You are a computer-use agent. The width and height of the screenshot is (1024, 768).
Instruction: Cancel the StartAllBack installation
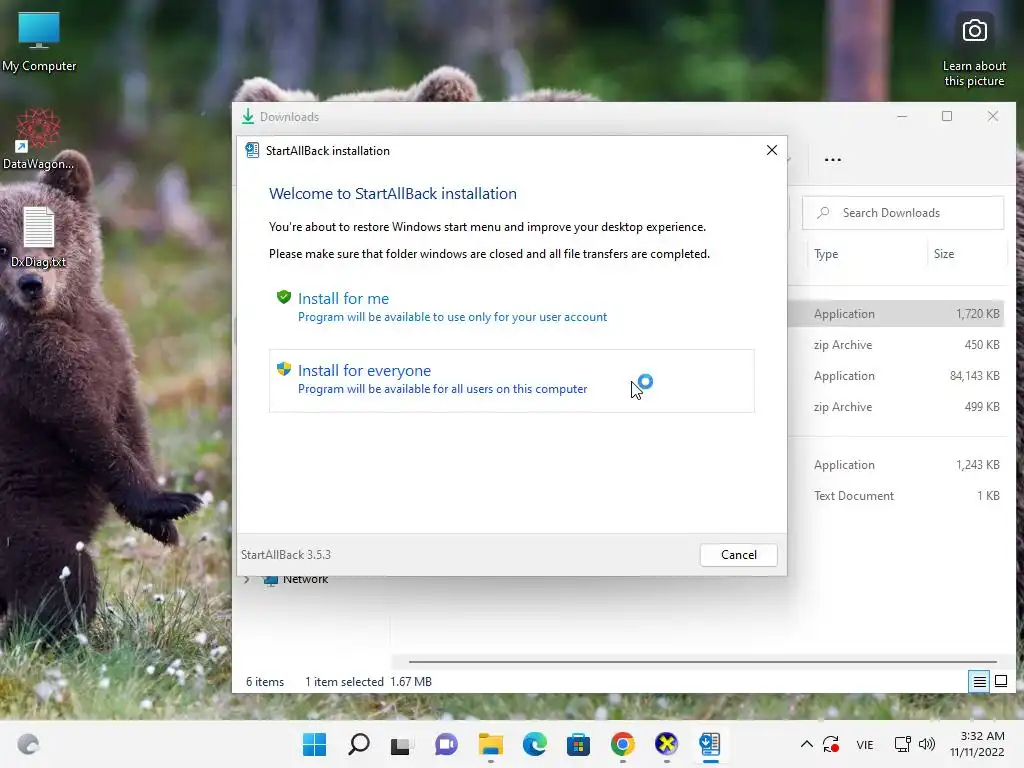tap(739, 554)
